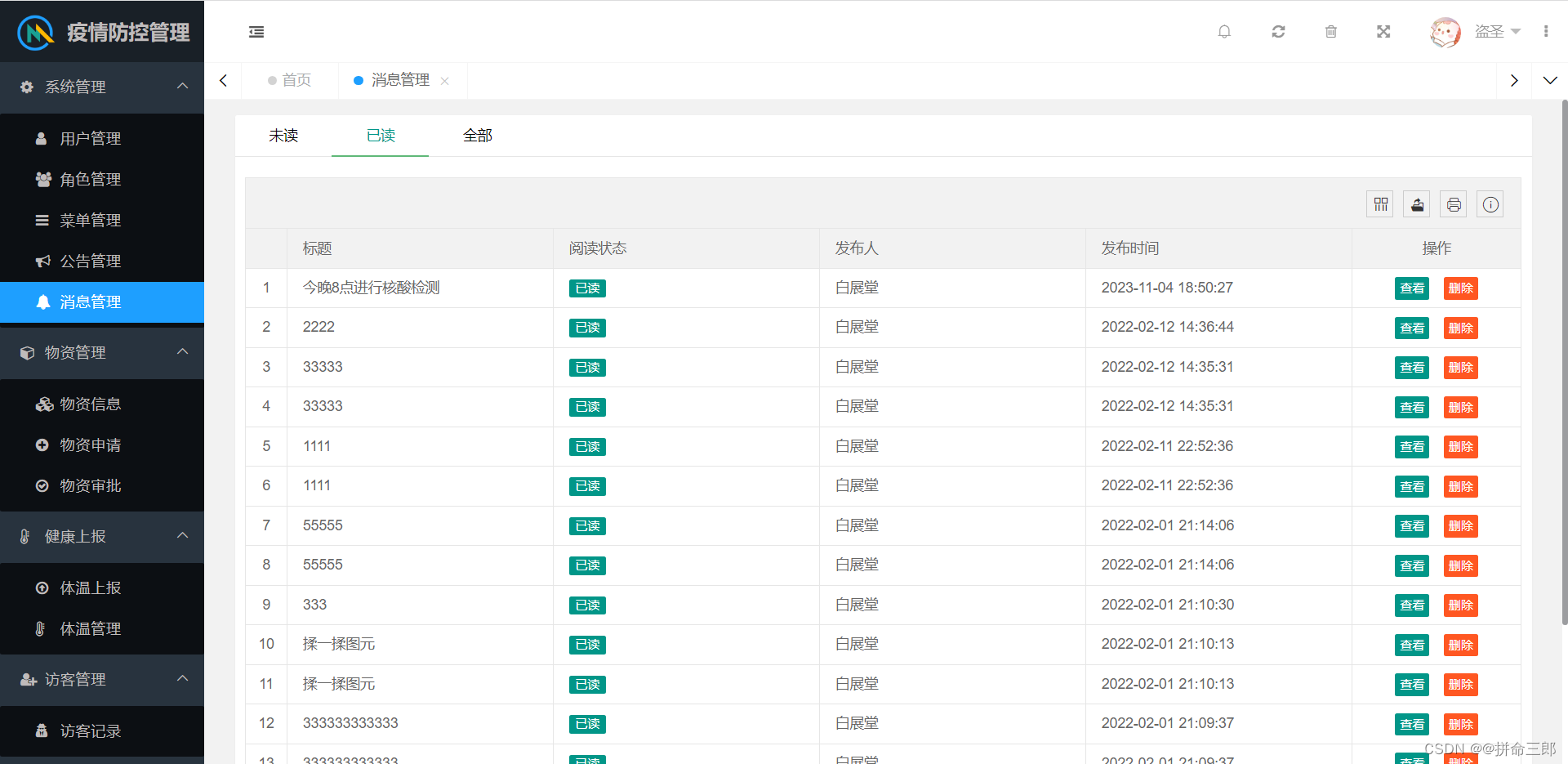This screenshot has width=1568, height=764.
Task: Click the print icon in table toolbar
Action: [1454, 204]
